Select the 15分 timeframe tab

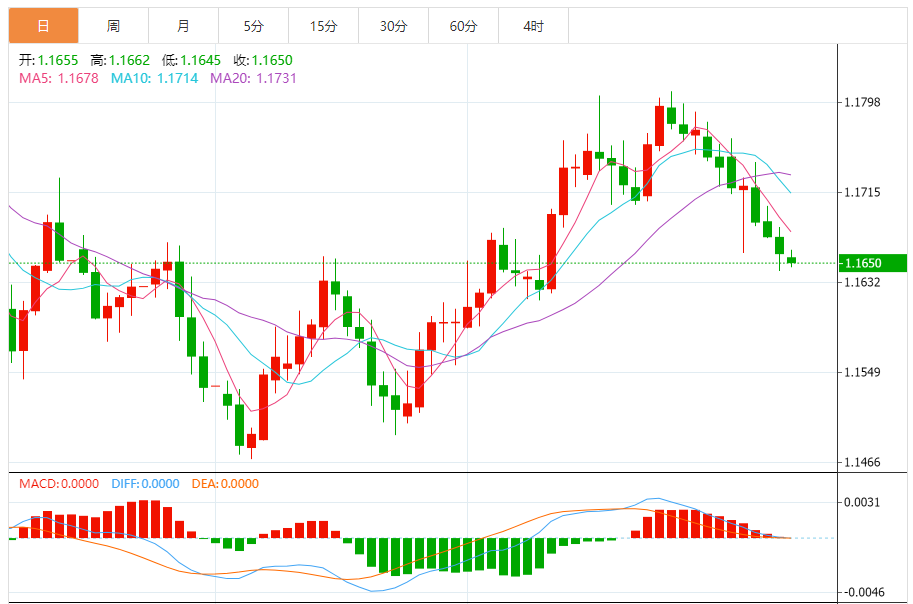click(x=323, y=26)
